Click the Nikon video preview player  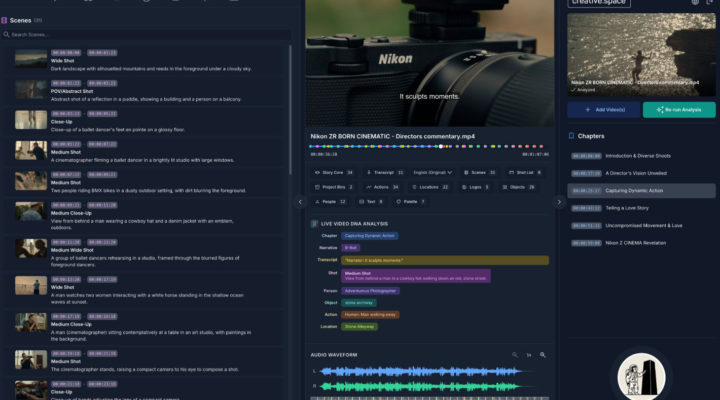point(430,63)
